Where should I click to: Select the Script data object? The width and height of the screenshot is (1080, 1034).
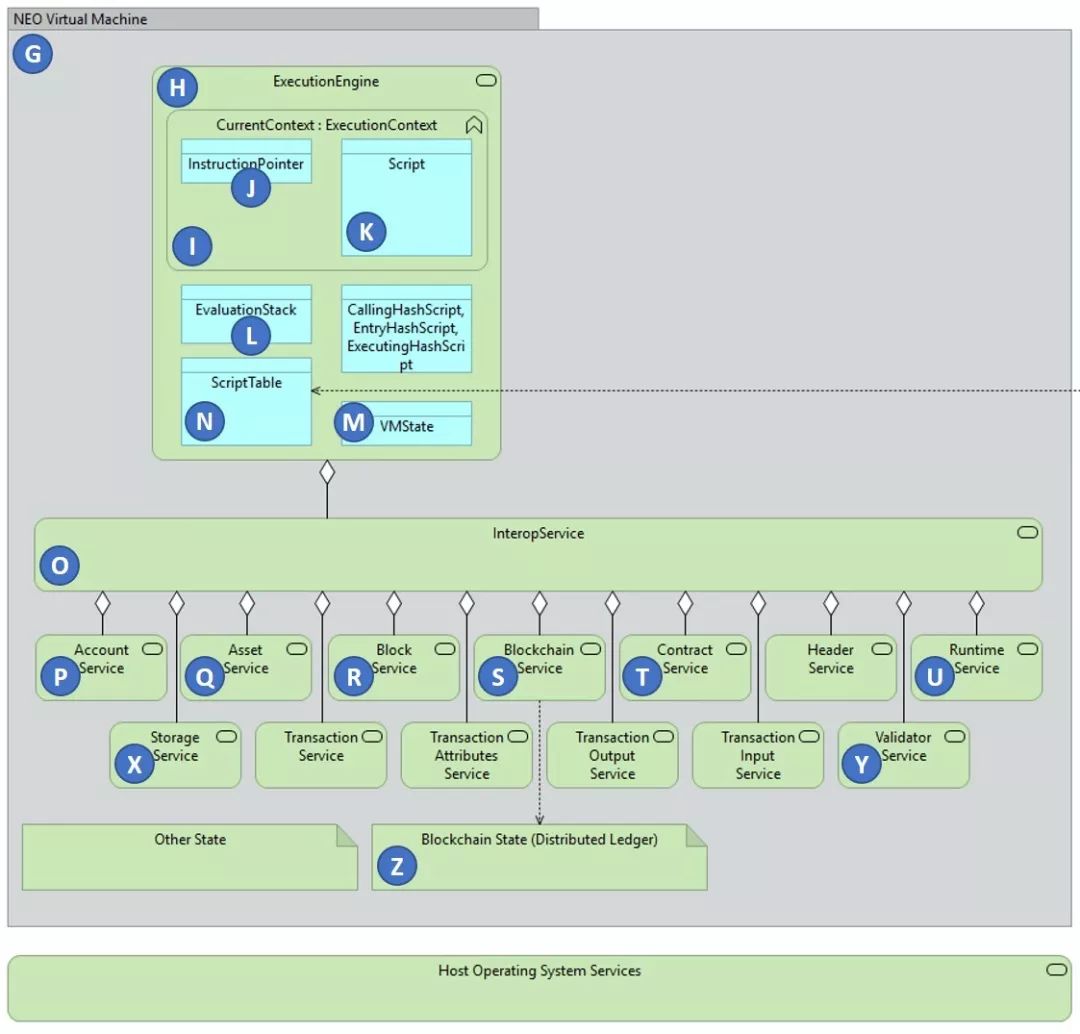(x=406, y=198)
